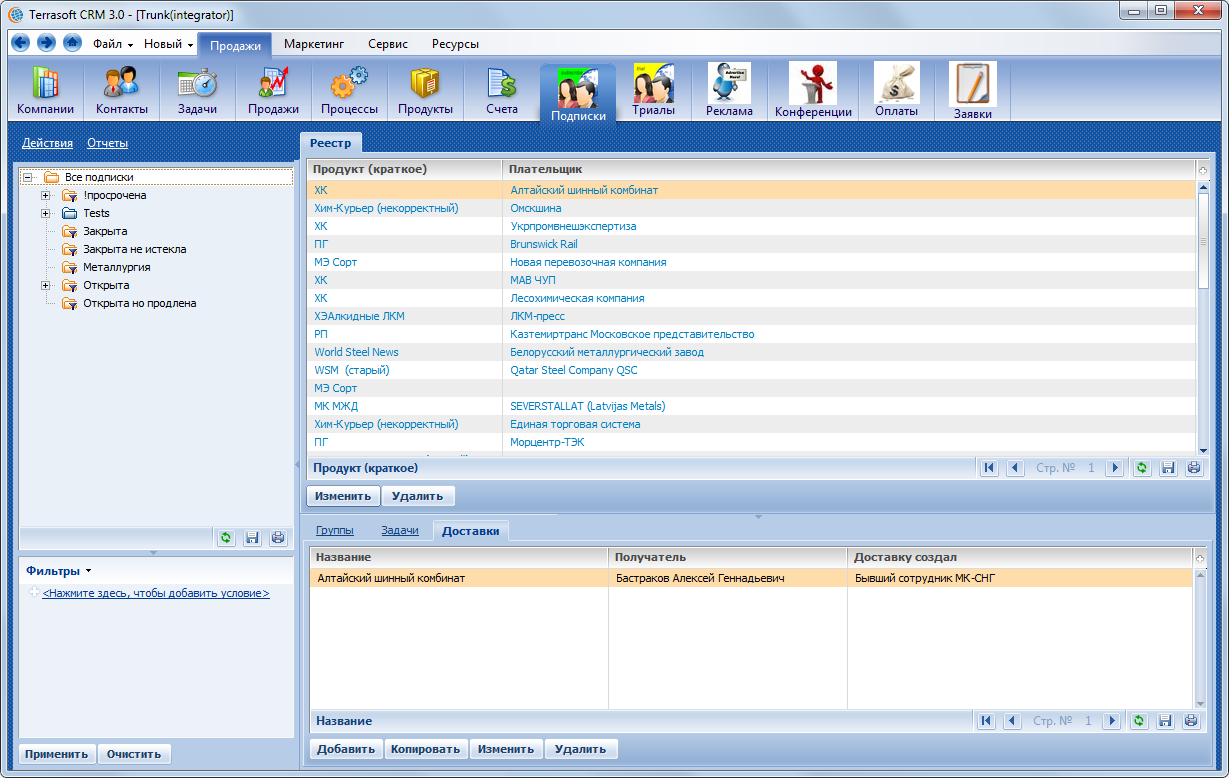Viewport: 1229px width, 778px height.
Task: Open column chooser of Реестр grid header
Action: [1203, 169]
